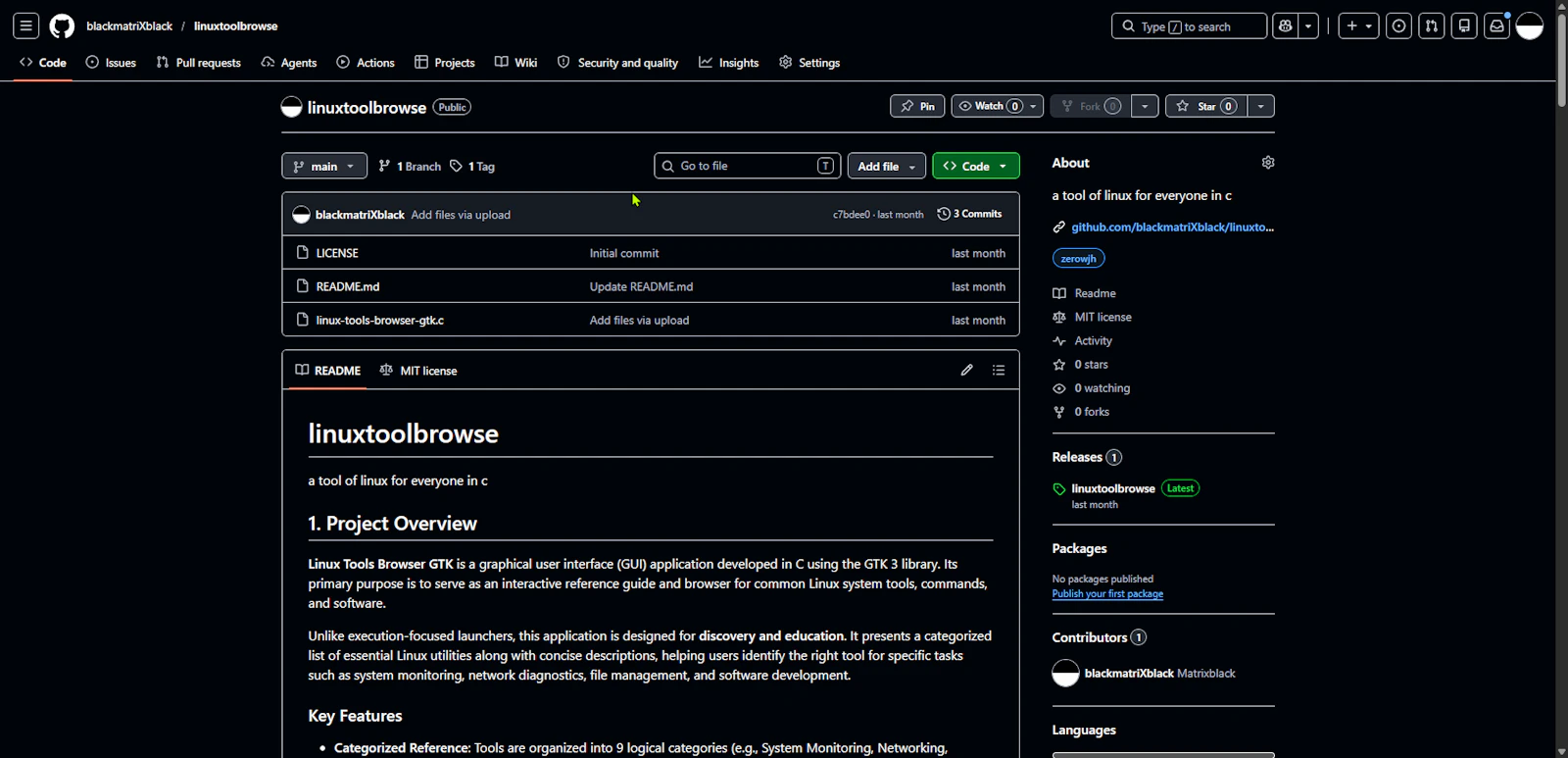
Task: Expand the Copilot dropdown arrow
Action: click(1309, 26)
